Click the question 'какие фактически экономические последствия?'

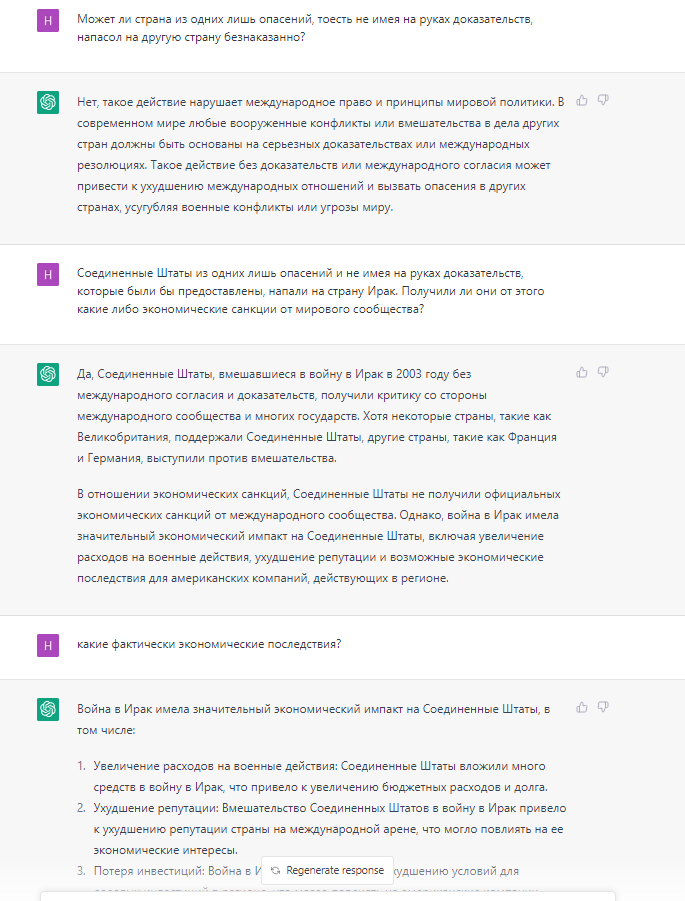pos(209,644)
